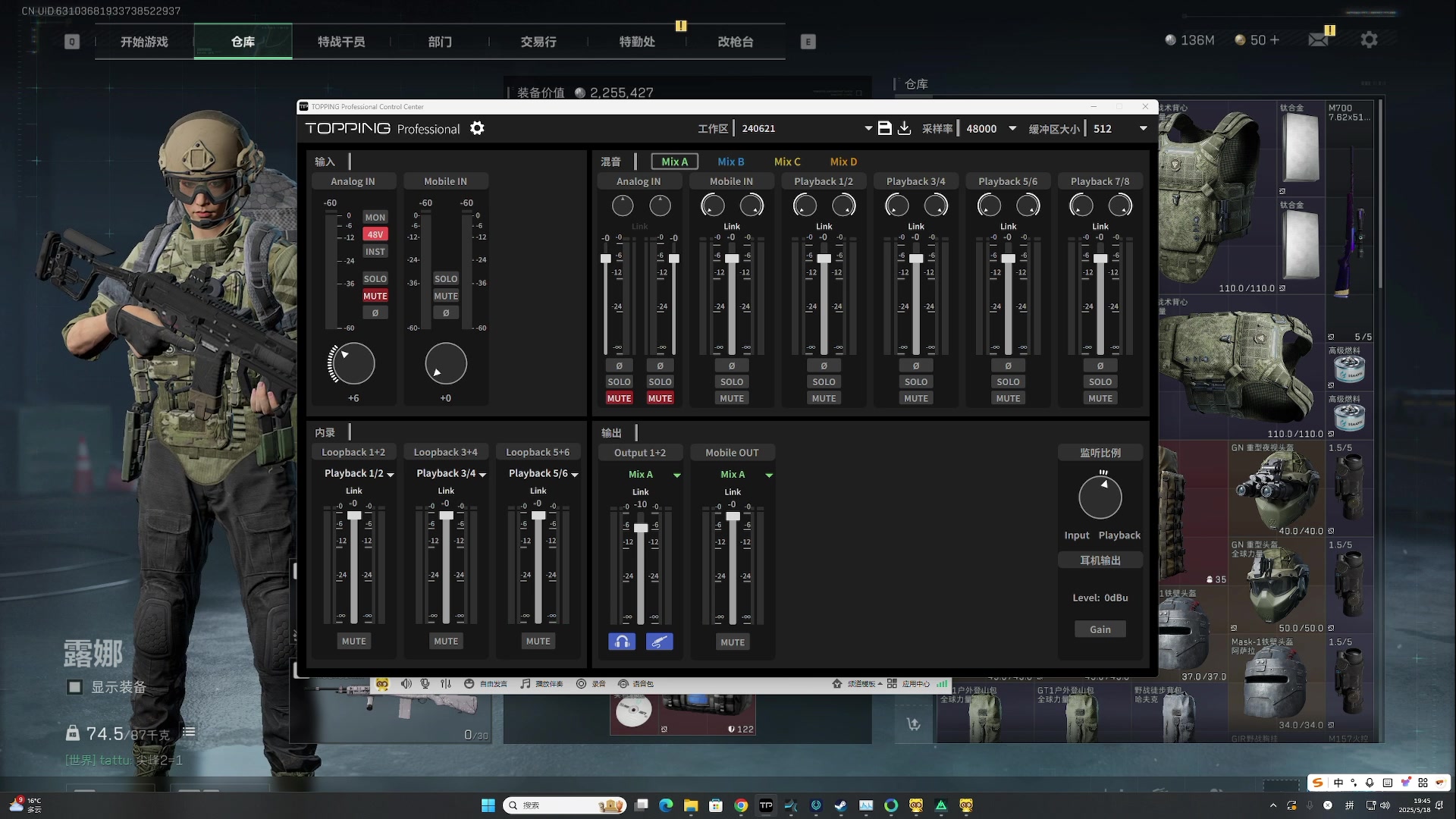Click phase icon on Playback 7/8 mixer

[x=1100, y=366]
